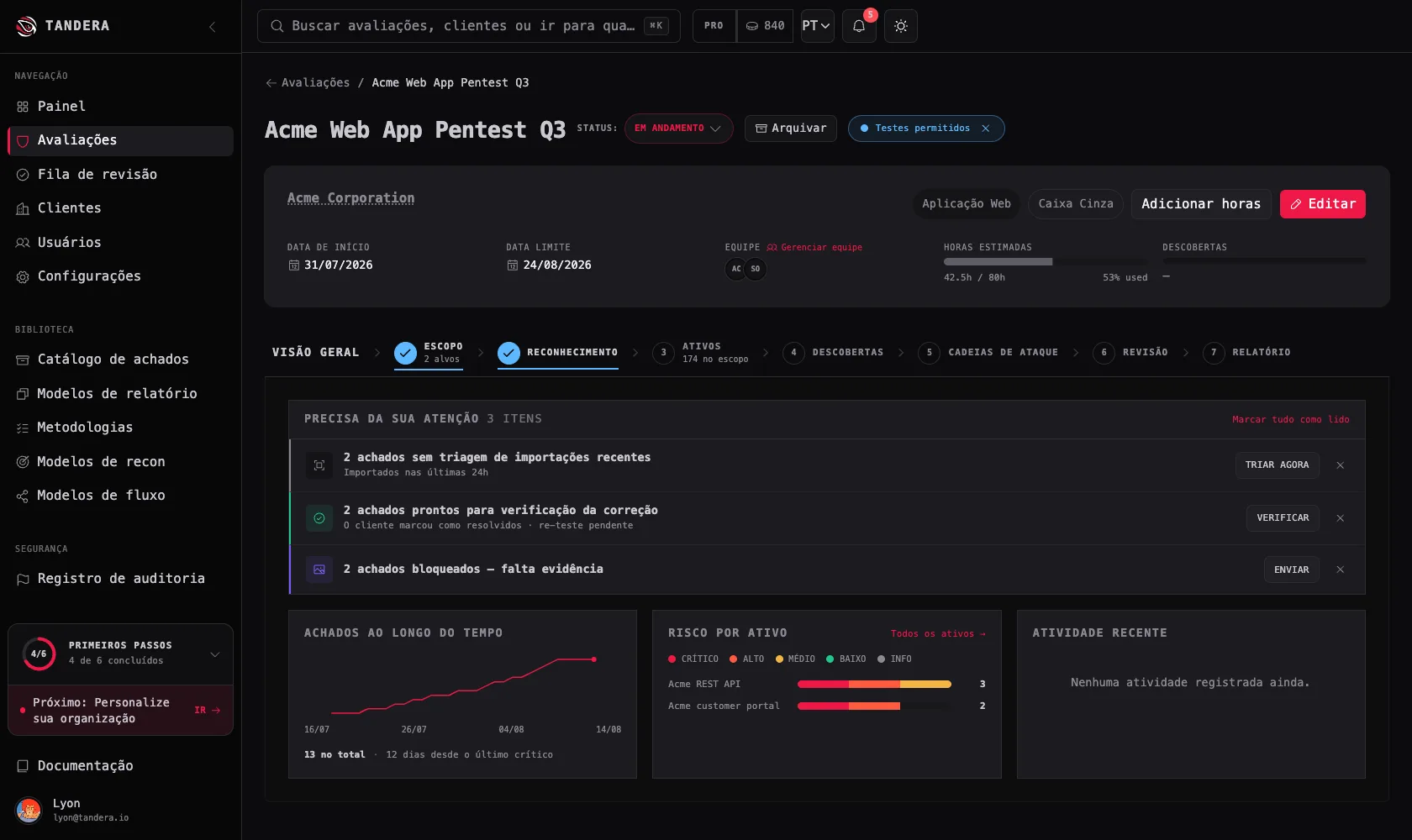Go to Fila de revisão
This screenshot has height=840, width=1412.
(x=120, y=175)
